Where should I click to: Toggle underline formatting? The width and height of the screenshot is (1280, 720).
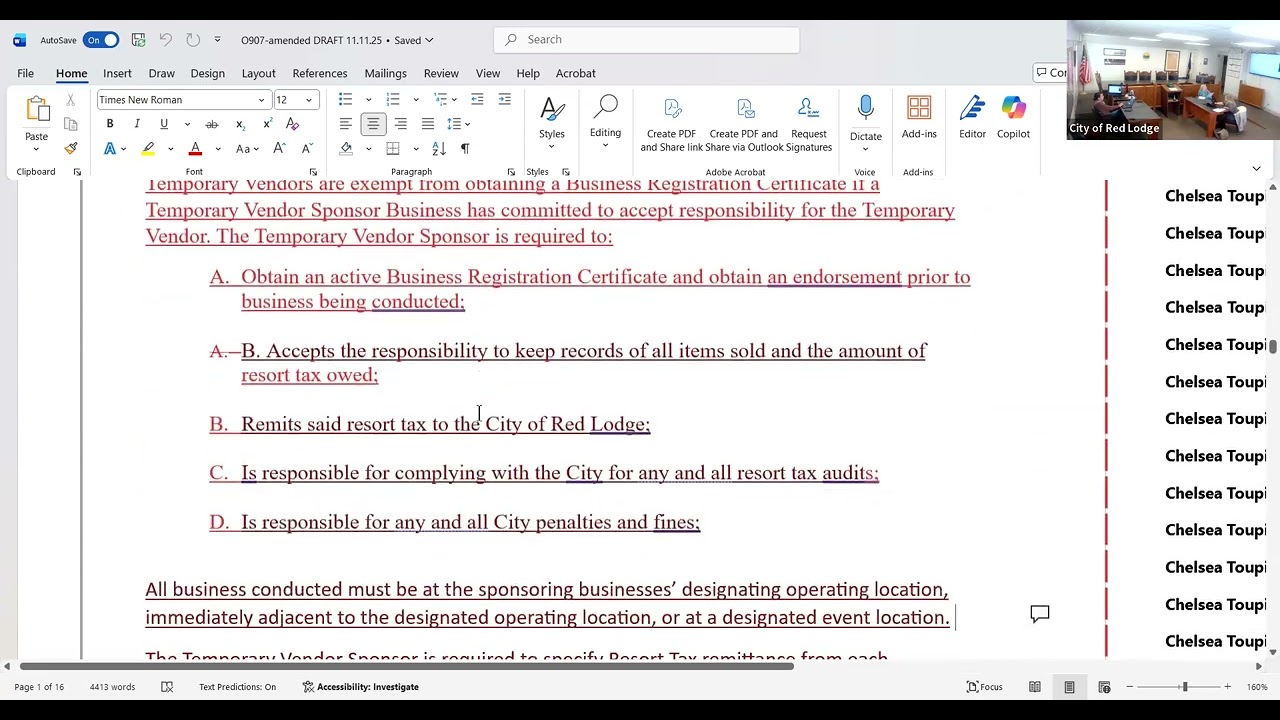click(x=163, y=124)
